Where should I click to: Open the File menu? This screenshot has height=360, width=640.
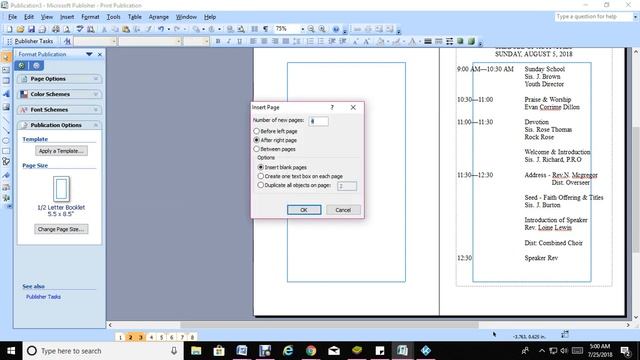pos(12,17)
